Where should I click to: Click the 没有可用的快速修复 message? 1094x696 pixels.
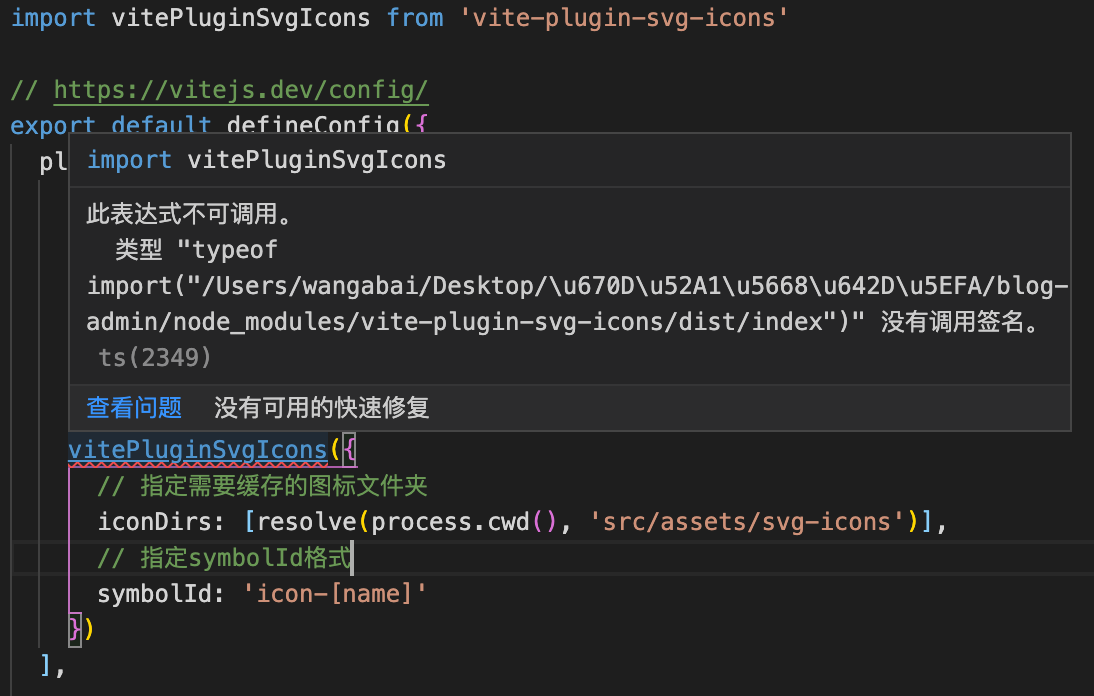pyautogui.click(x=321, y=407)
